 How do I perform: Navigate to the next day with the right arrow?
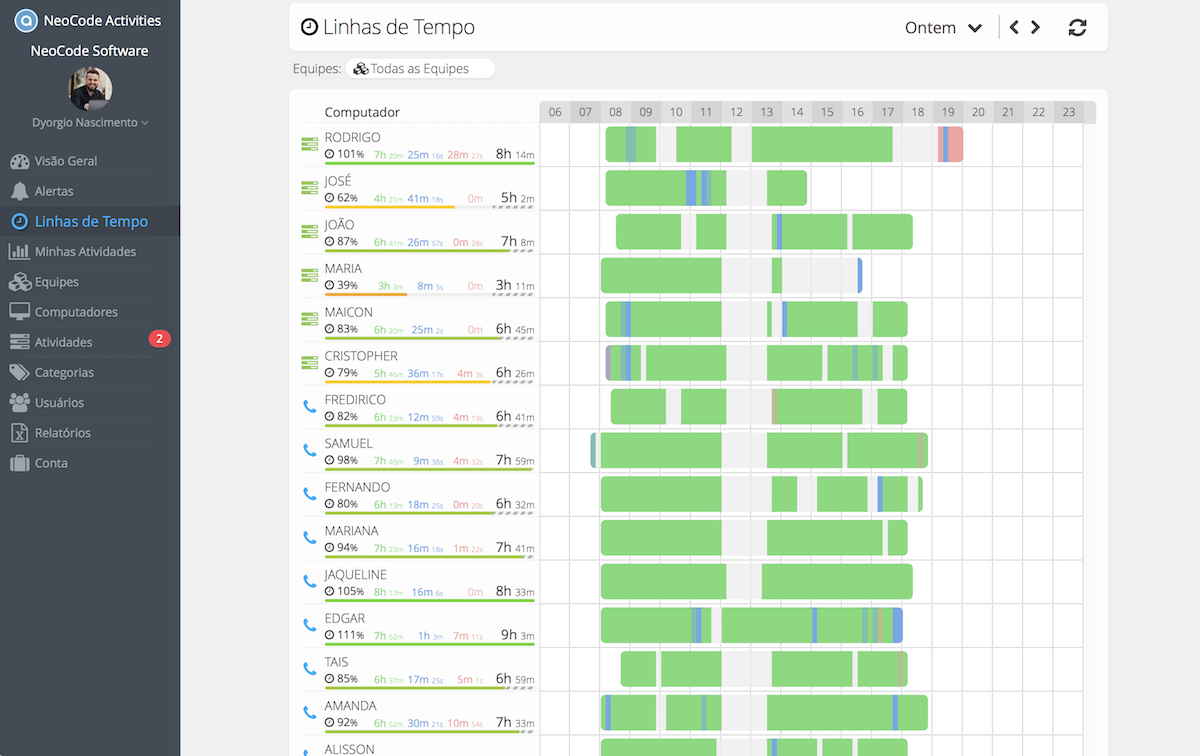pyautogui.click(x=1036, y=27)
